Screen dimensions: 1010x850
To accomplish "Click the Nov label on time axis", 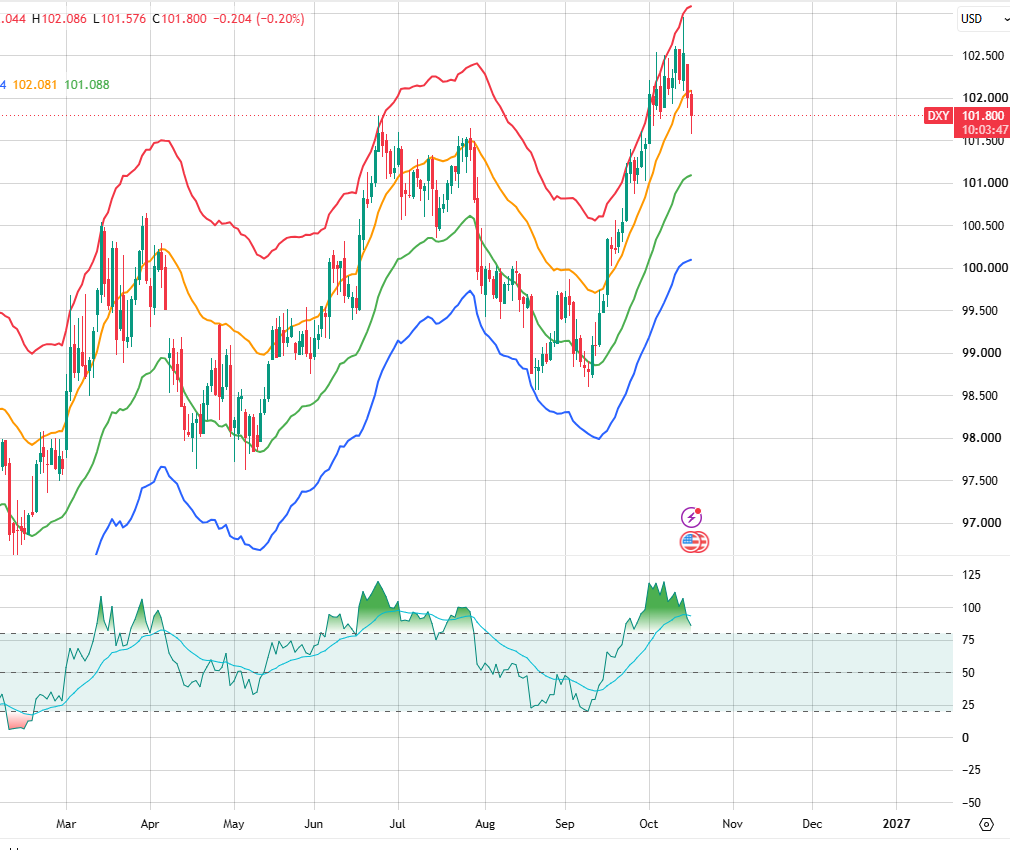I will [x=732, y=824].
